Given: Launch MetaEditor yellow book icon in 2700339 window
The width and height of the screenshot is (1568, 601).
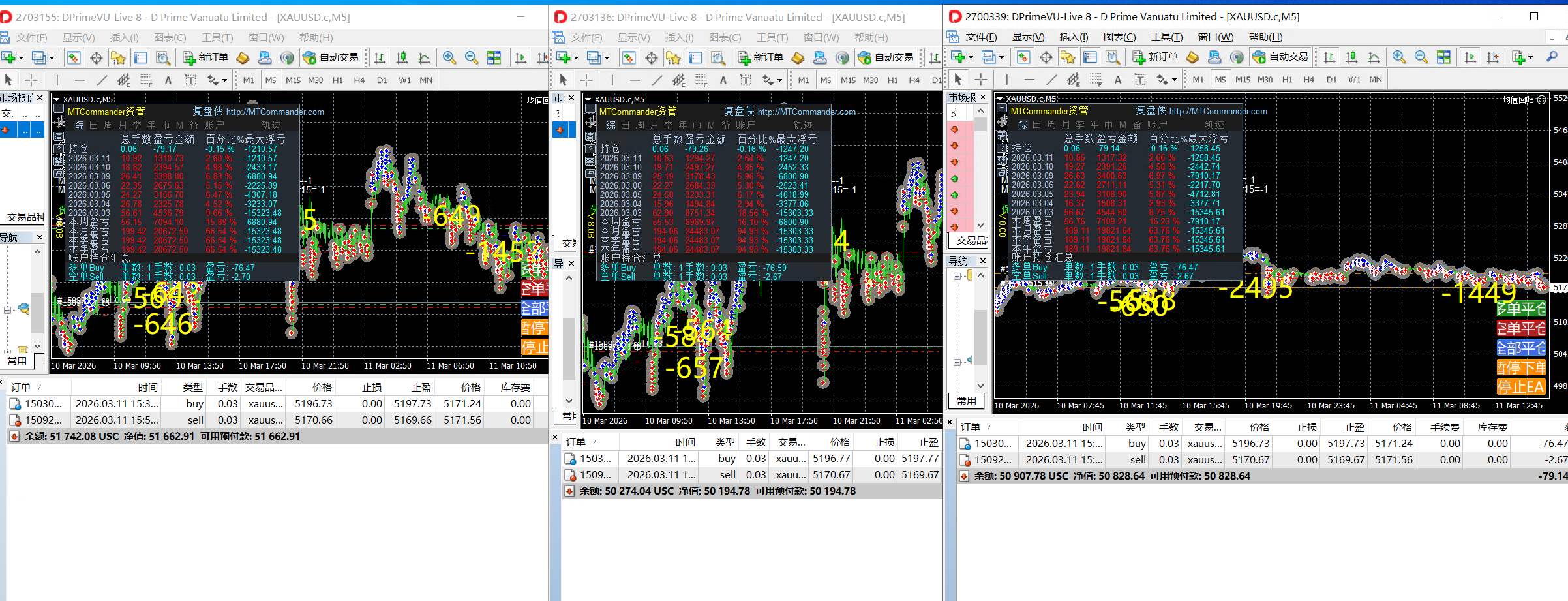Looking at the screenshot, I should click(x=1192, y=57).
